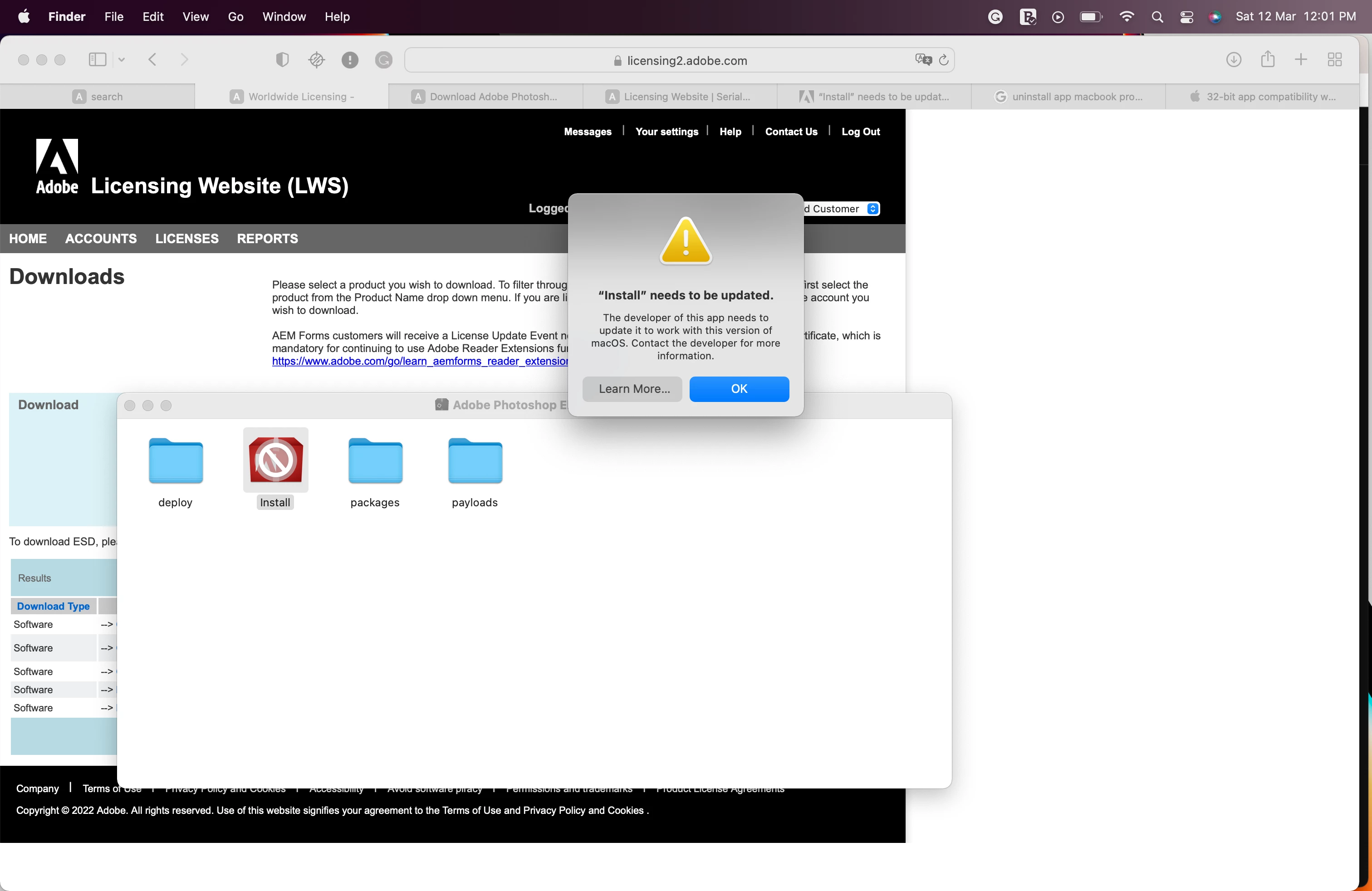Click the Grammarly extension icon in toolbar
Viewport: 1372px width, 891px height.
coord(383,60)
